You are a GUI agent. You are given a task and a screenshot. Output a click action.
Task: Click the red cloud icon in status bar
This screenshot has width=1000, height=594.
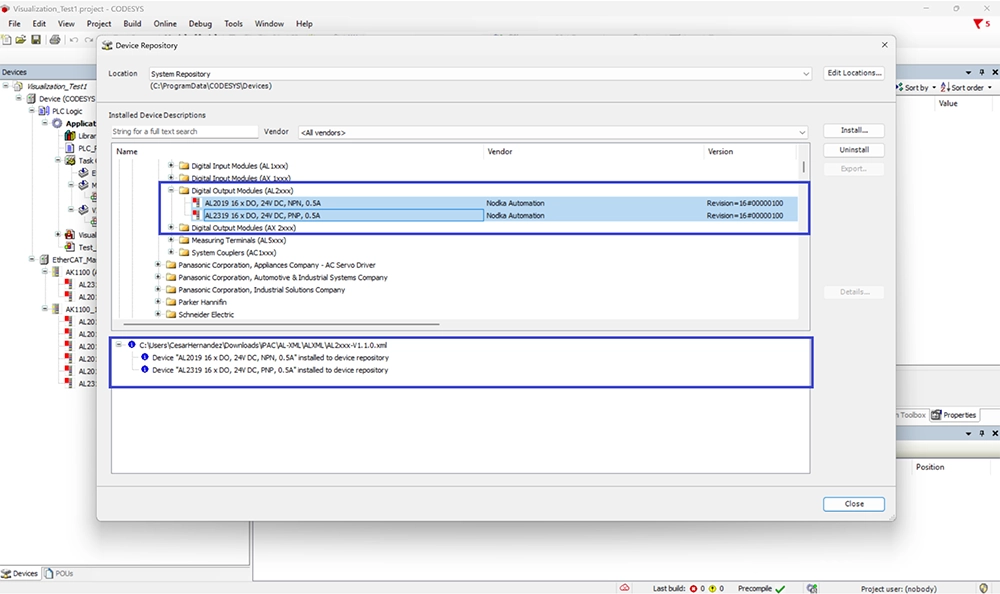tap(624, 588)
